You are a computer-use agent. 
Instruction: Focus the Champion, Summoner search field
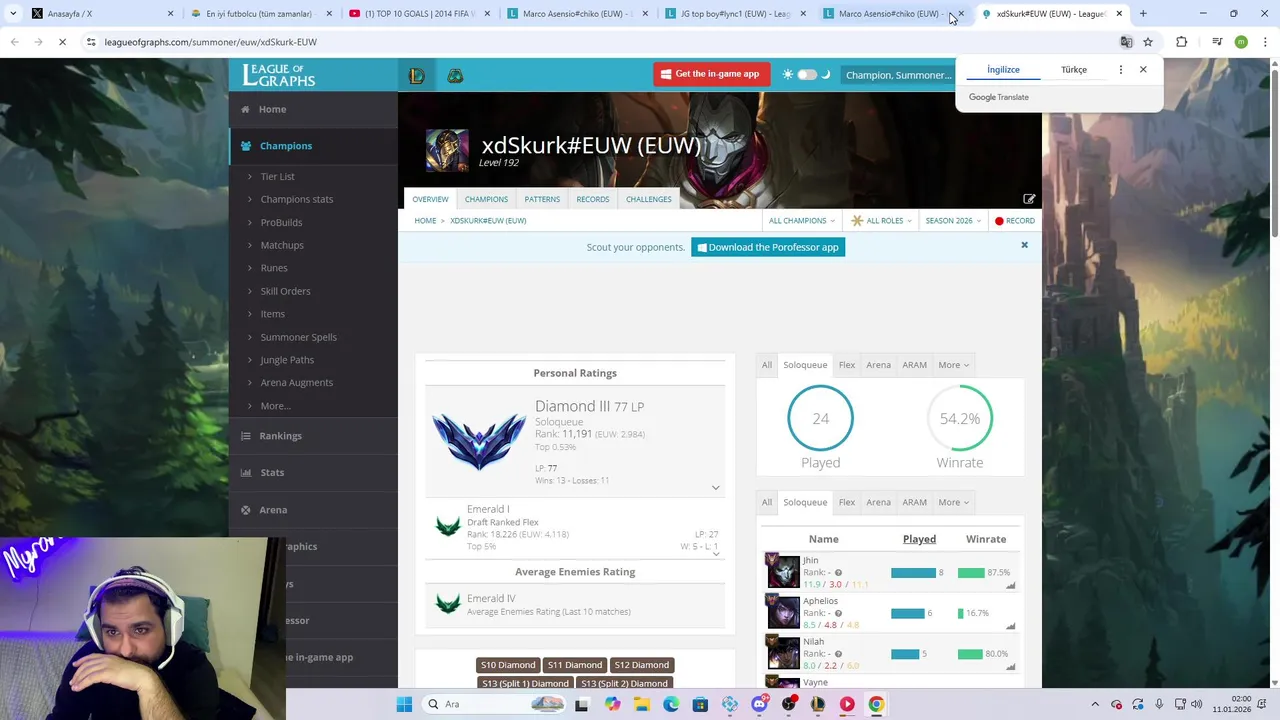897,75
